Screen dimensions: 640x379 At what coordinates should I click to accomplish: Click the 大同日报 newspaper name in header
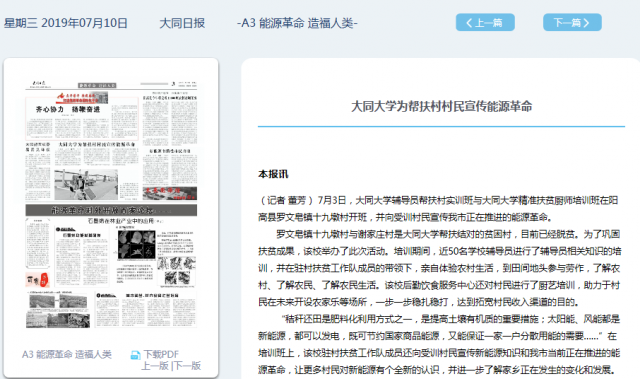(x=182, y=23)
